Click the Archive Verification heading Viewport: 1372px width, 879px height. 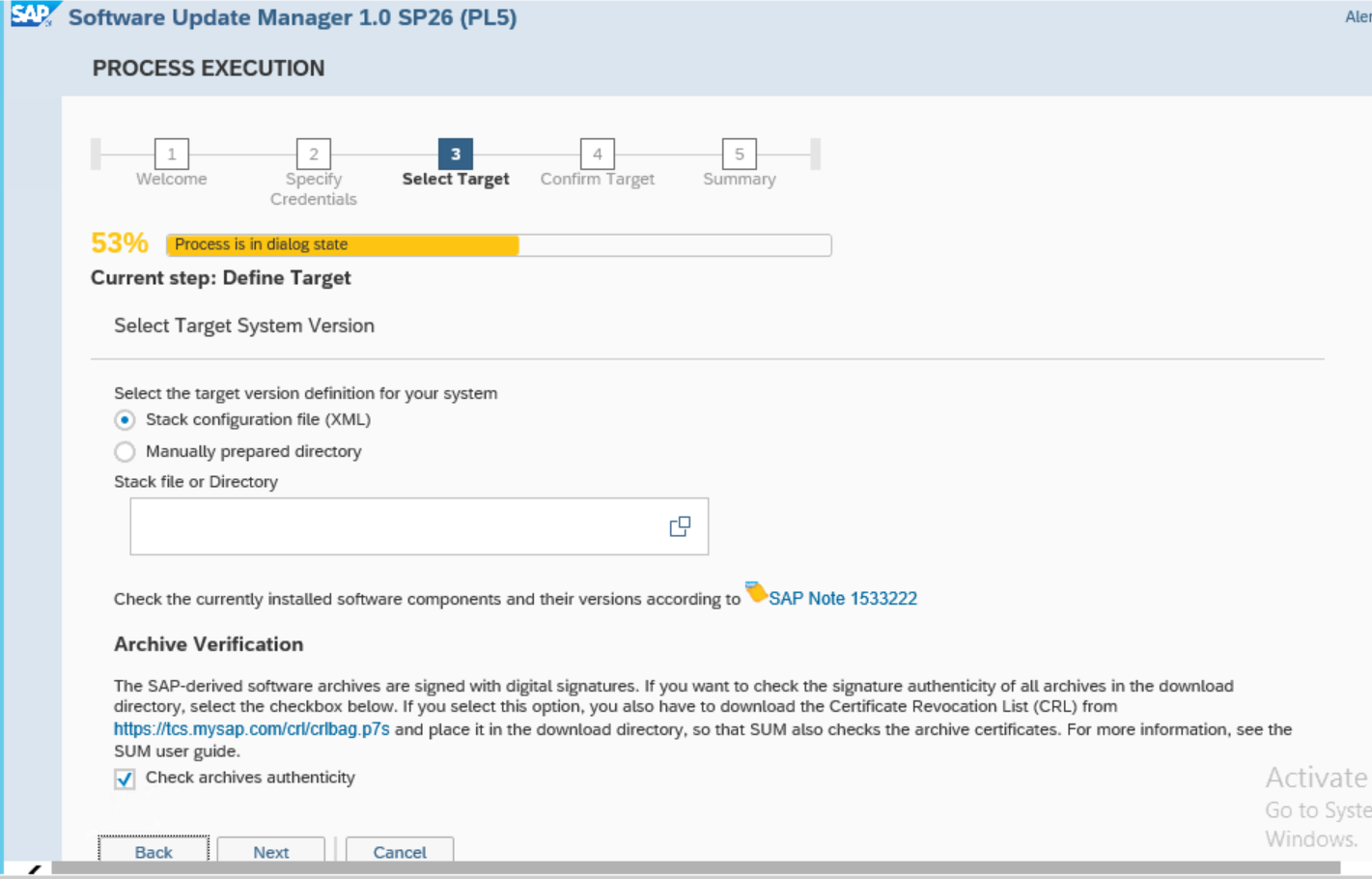pos(209,644)
